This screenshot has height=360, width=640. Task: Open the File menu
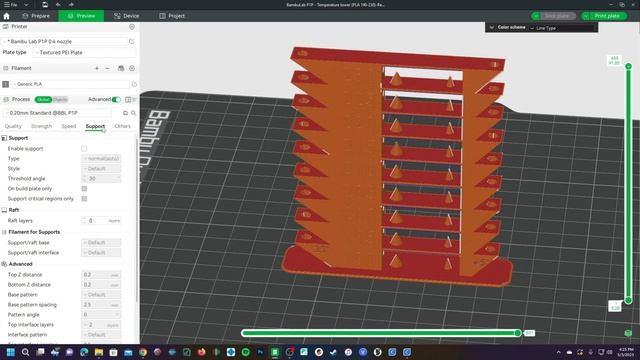(11, 4)
